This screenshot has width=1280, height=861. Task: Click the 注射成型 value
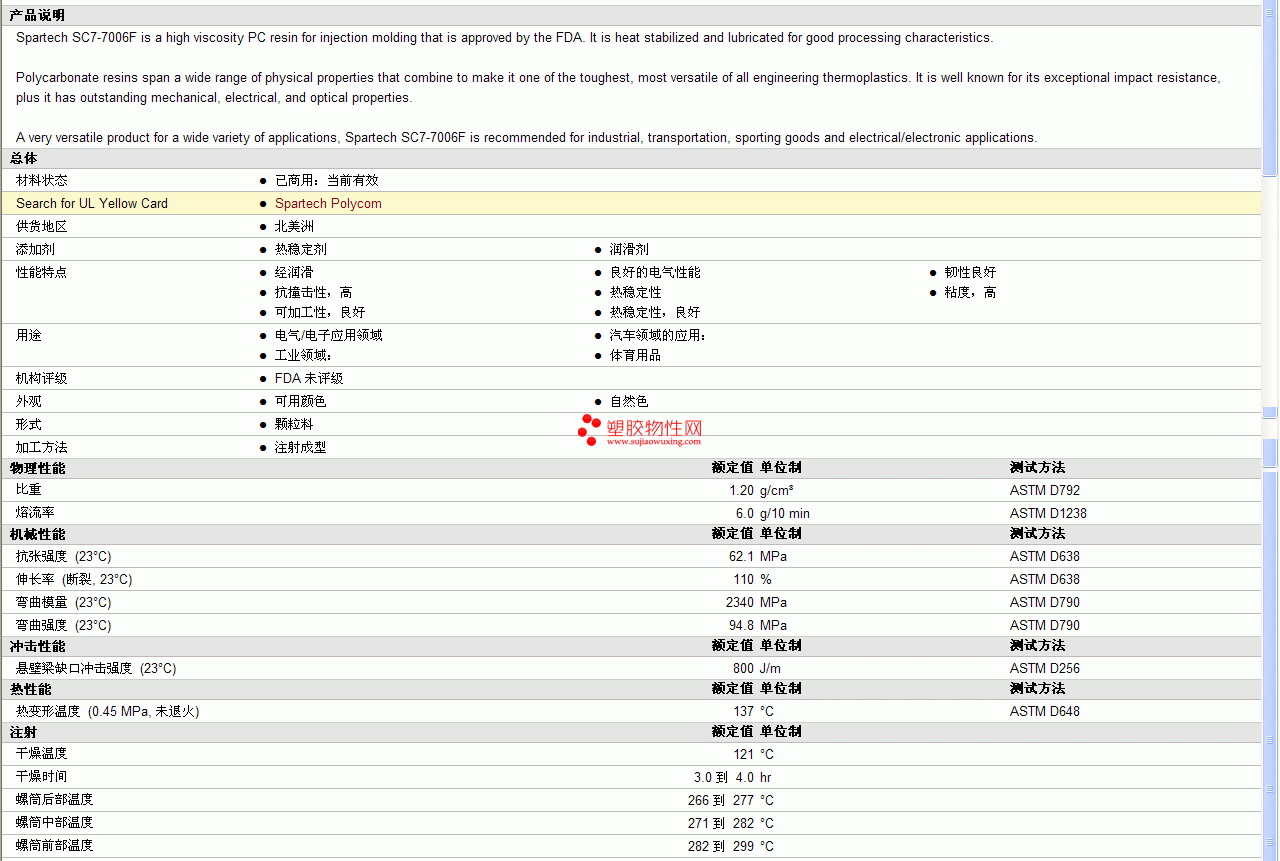click(x=301, y=447)
